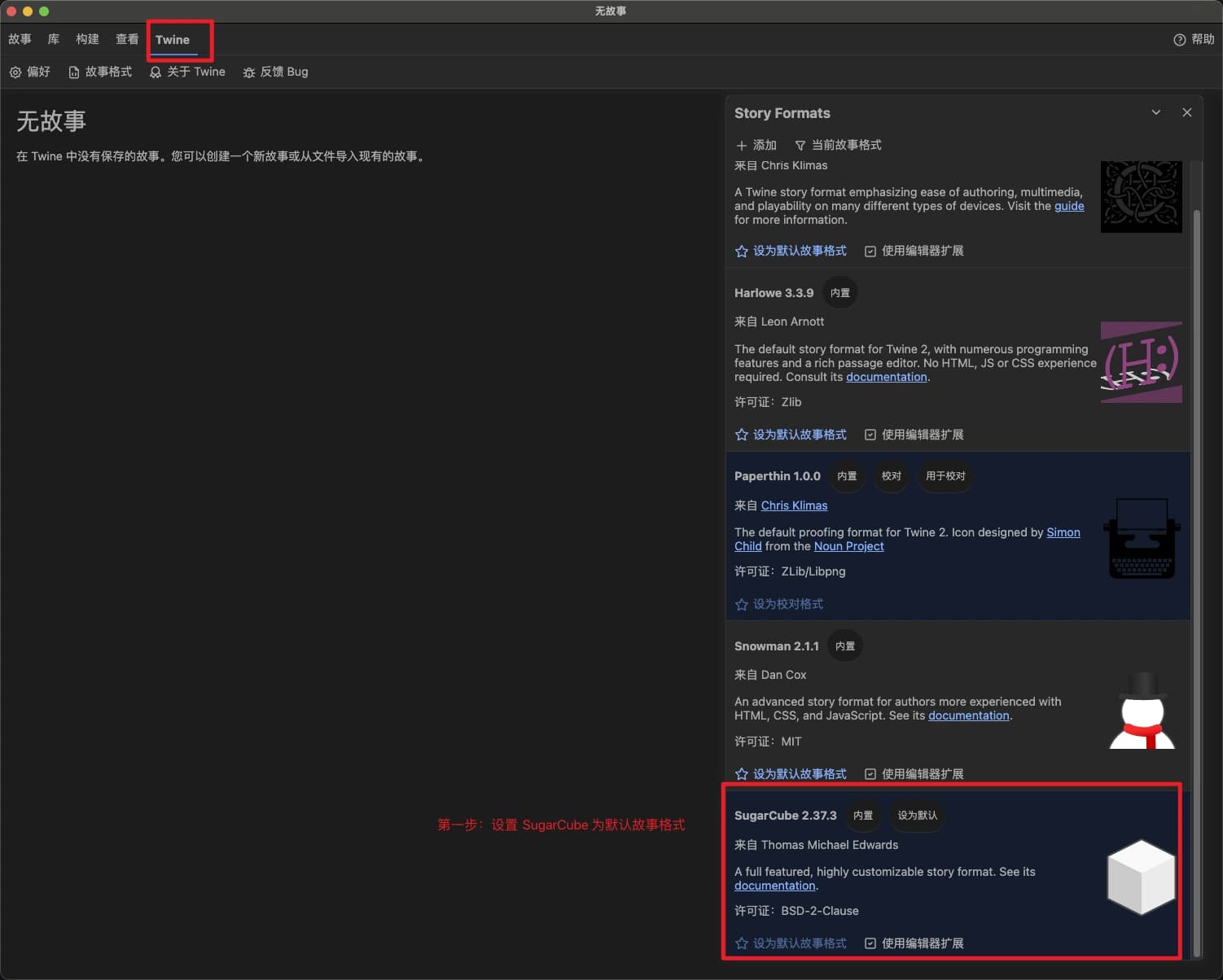The image size is (1223, 980).
Task: Click the 帮助 help icon
Action: coord(1179,40)
